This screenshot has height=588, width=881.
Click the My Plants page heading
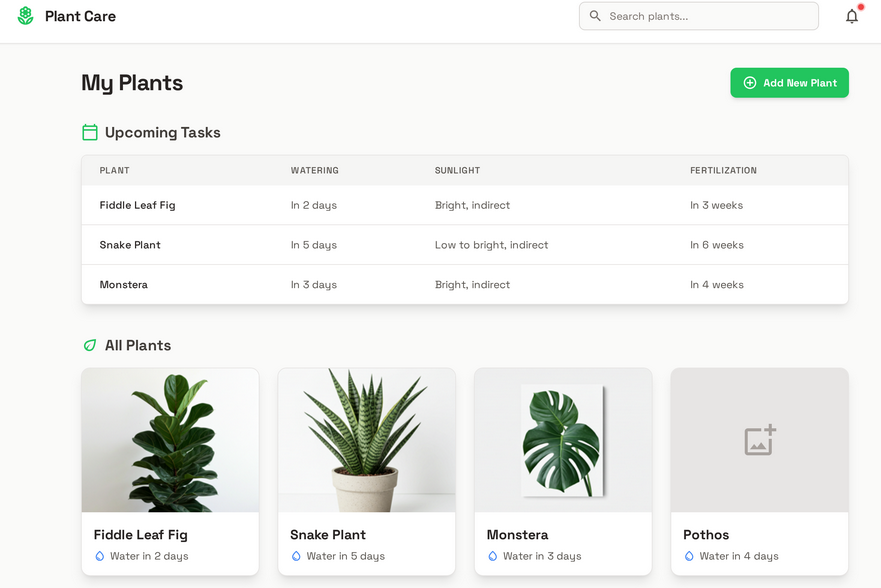click(132, 83)
